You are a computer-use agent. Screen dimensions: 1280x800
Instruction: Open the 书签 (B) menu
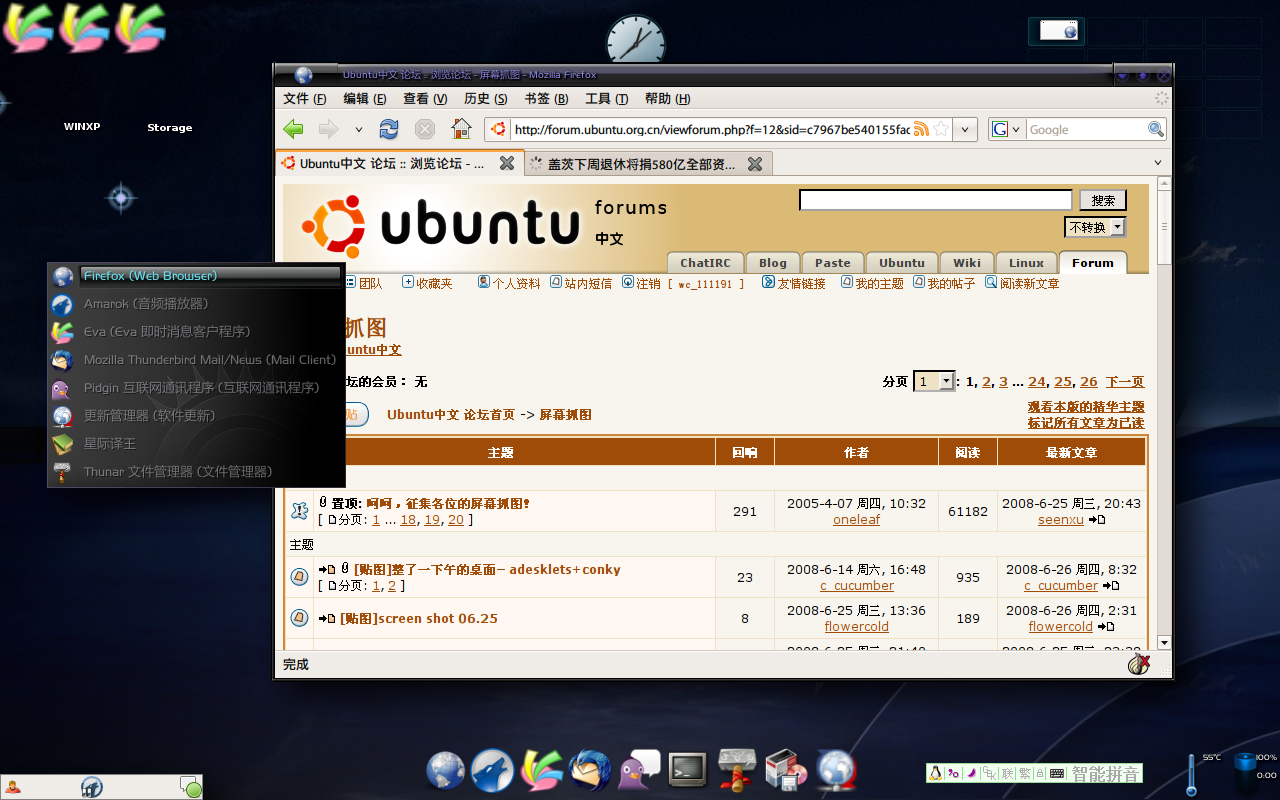click(546, 98)
